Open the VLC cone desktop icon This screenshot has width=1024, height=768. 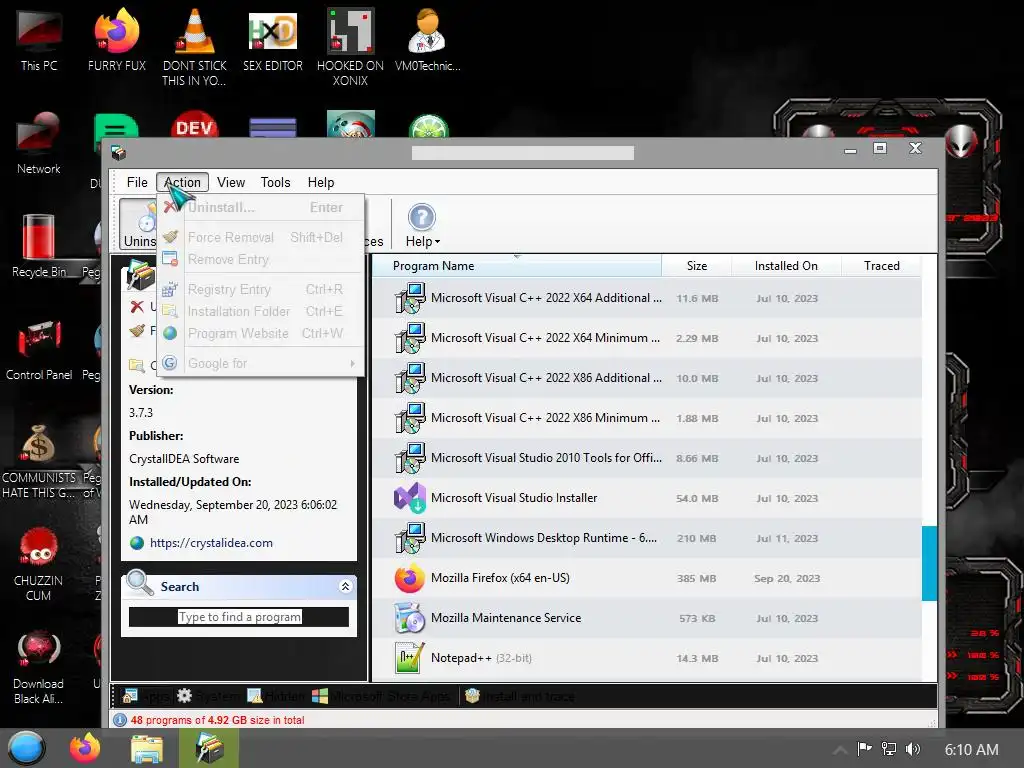(195, 48)
